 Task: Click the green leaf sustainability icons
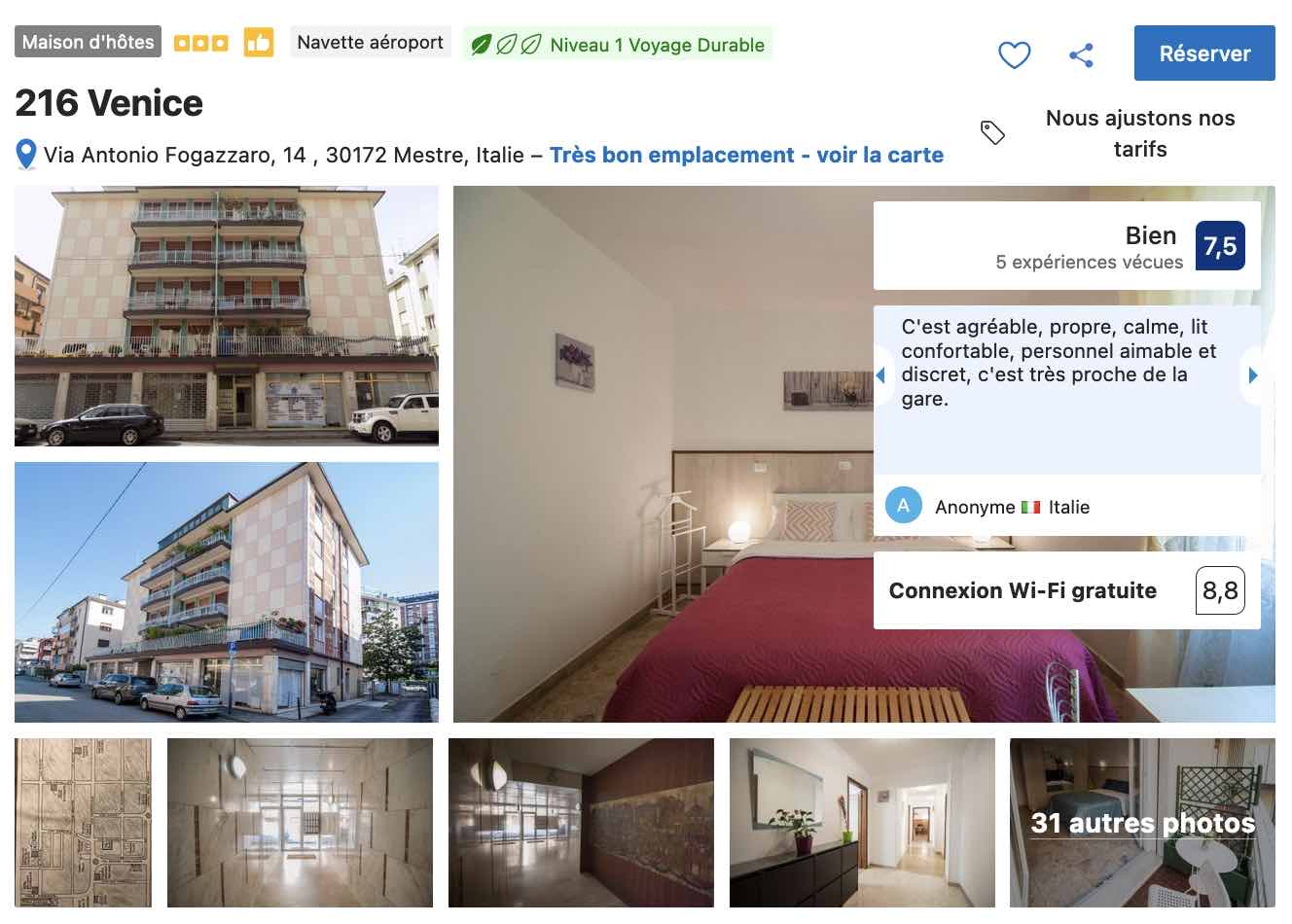tap(506, 45)
